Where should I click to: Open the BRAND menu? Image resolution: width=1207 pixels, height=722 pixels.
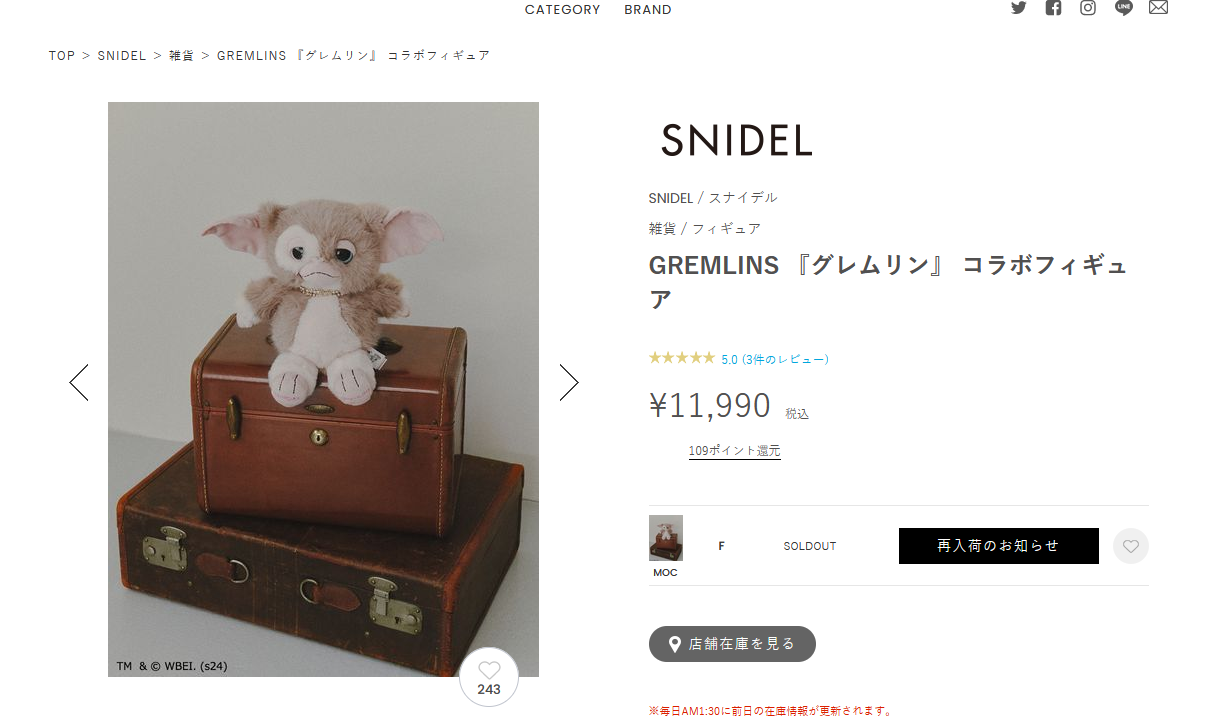[648, 10]
